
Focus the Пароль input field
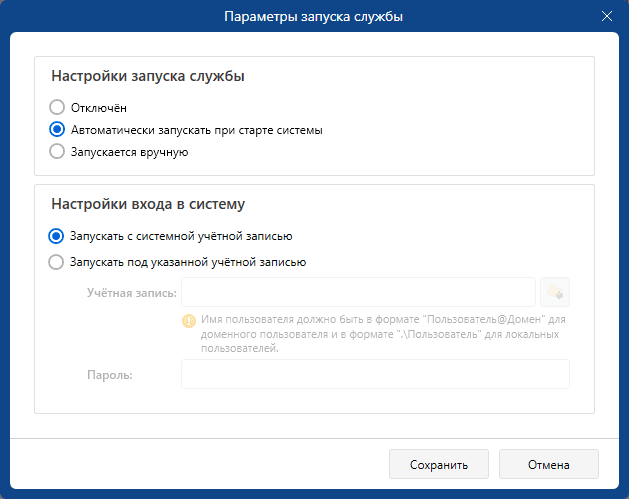pyautogui.click(x=374, y=374)
